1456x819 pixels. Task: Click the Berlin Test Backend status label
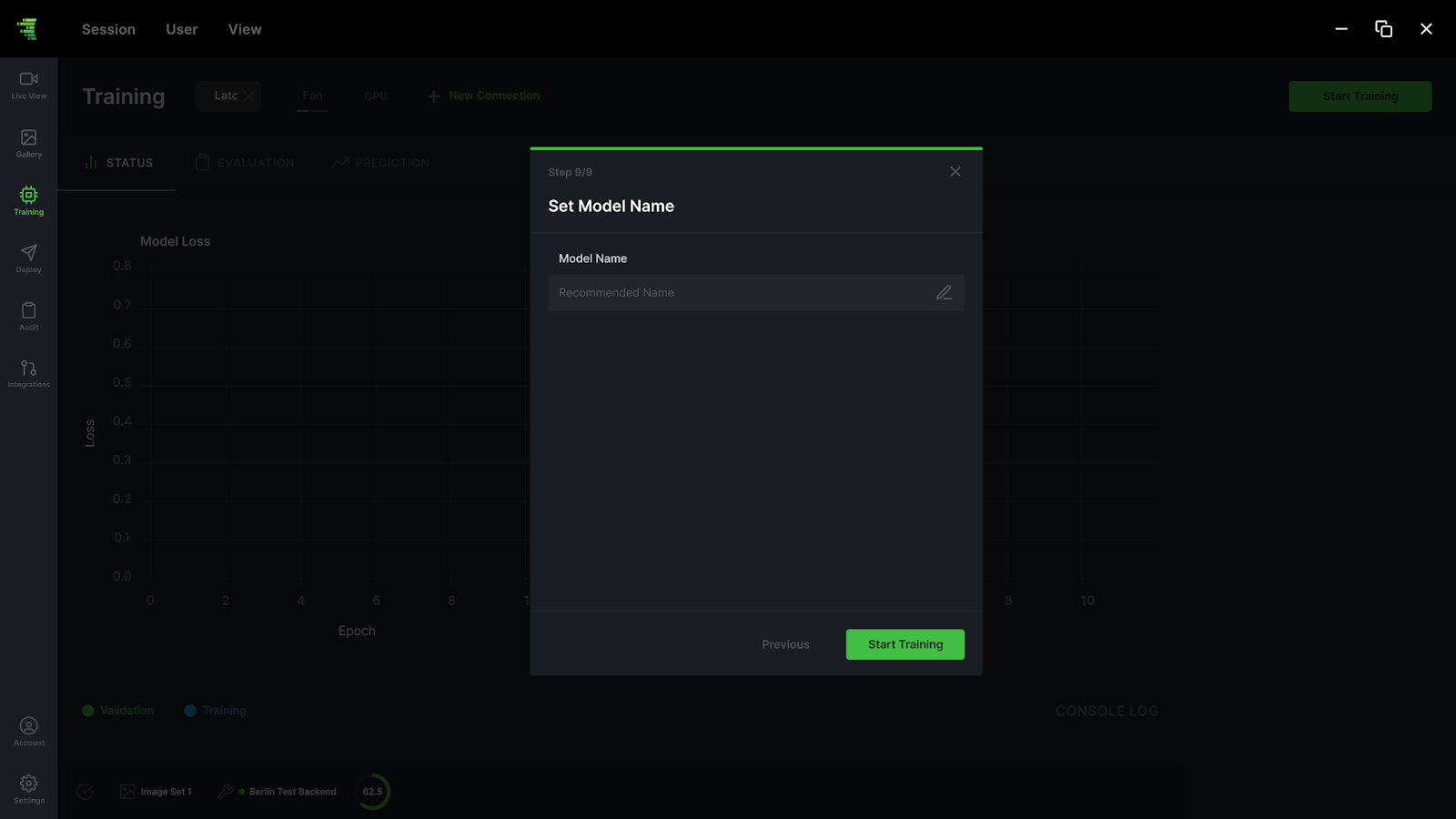tap(293, 792)
